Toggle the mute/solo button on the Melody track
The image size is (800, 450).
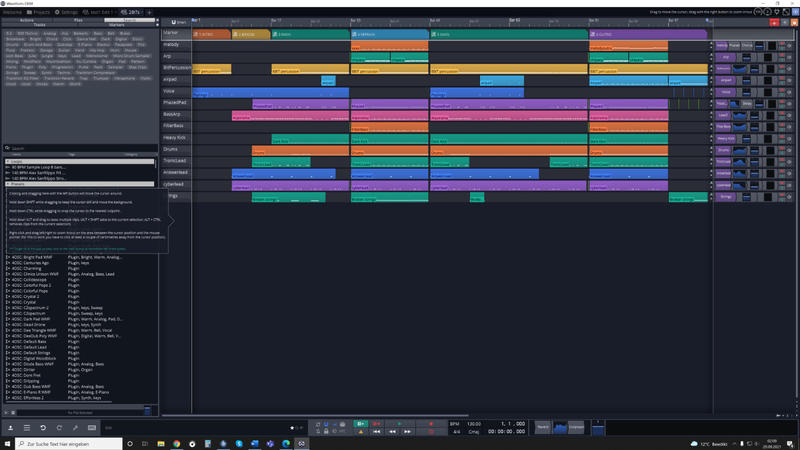782,45
